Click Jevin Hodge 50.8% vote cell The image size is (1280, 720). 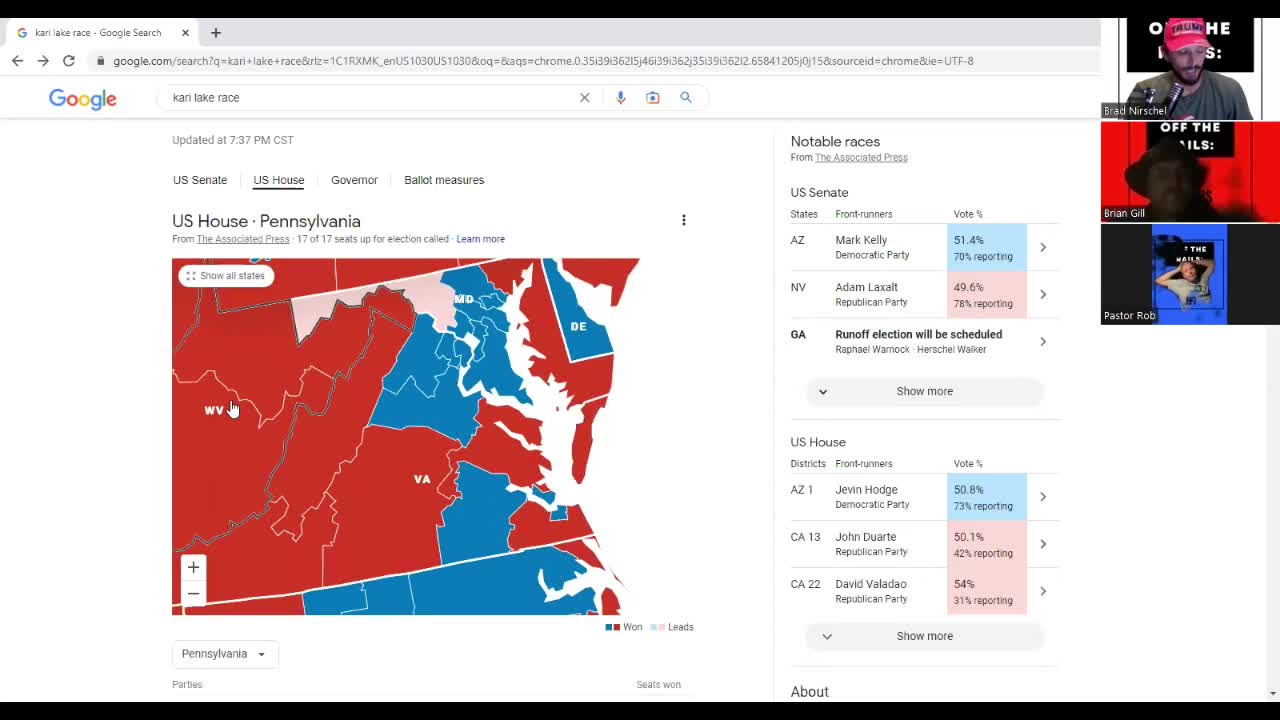(987, 498)
